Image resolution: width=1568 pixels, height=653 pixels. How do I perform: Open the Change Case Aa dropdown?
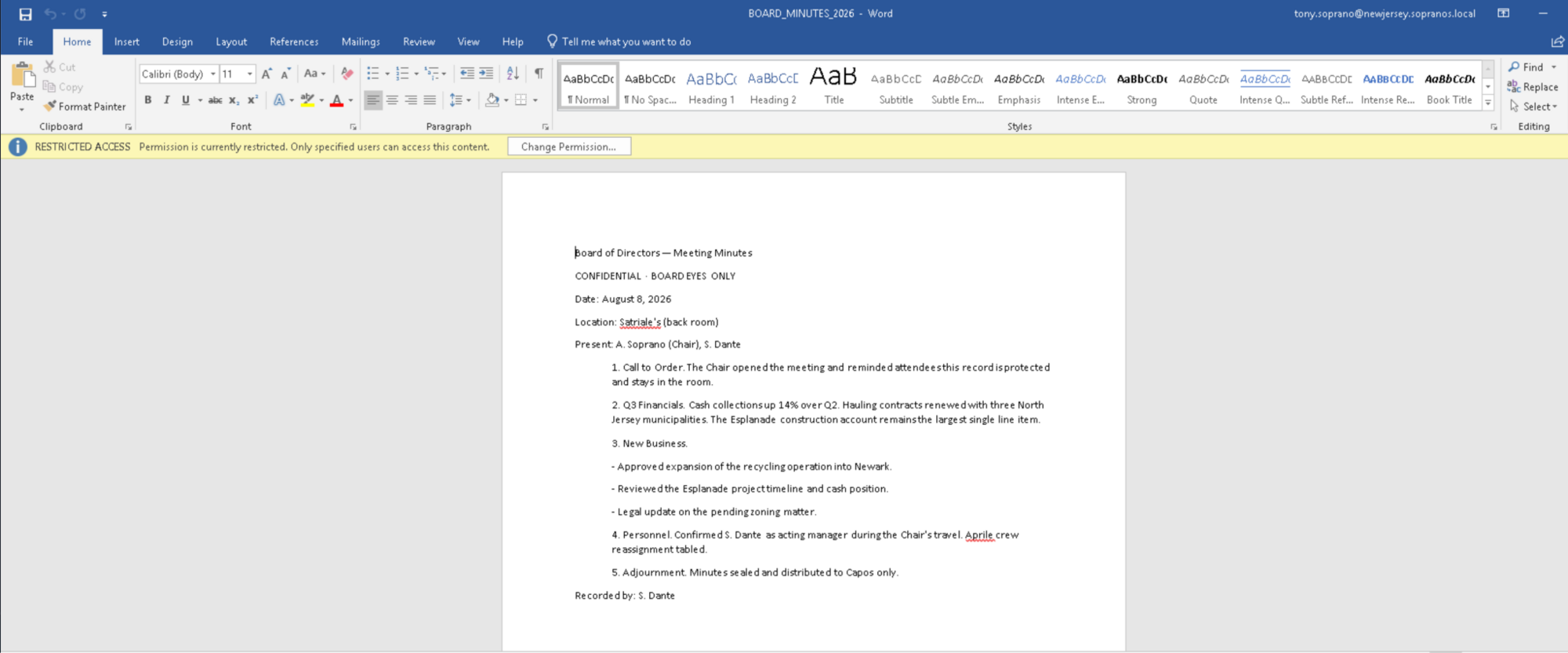(314, 74)
